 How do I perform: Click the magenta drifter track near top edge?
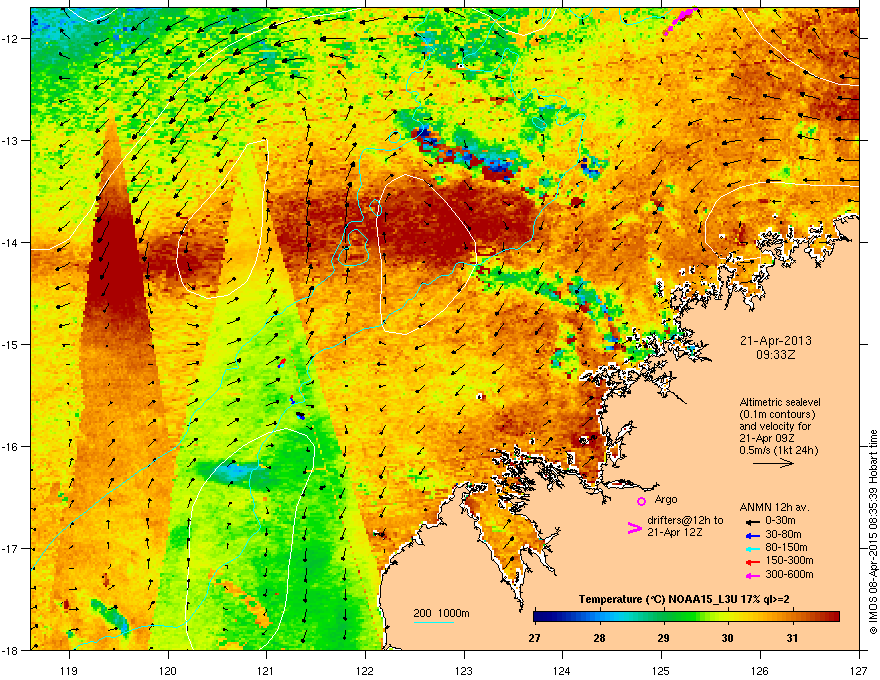coord(680,21)
